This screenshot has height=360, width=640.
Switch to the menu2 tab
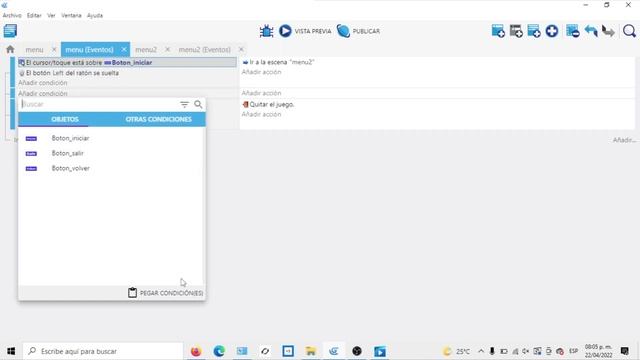click(x=146, y=49)
